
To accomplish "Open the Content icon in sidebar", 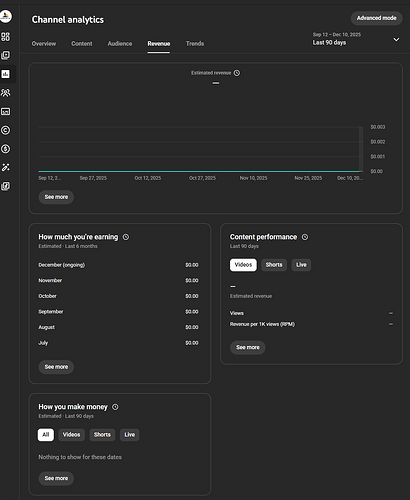I will (x=5, y=55).
